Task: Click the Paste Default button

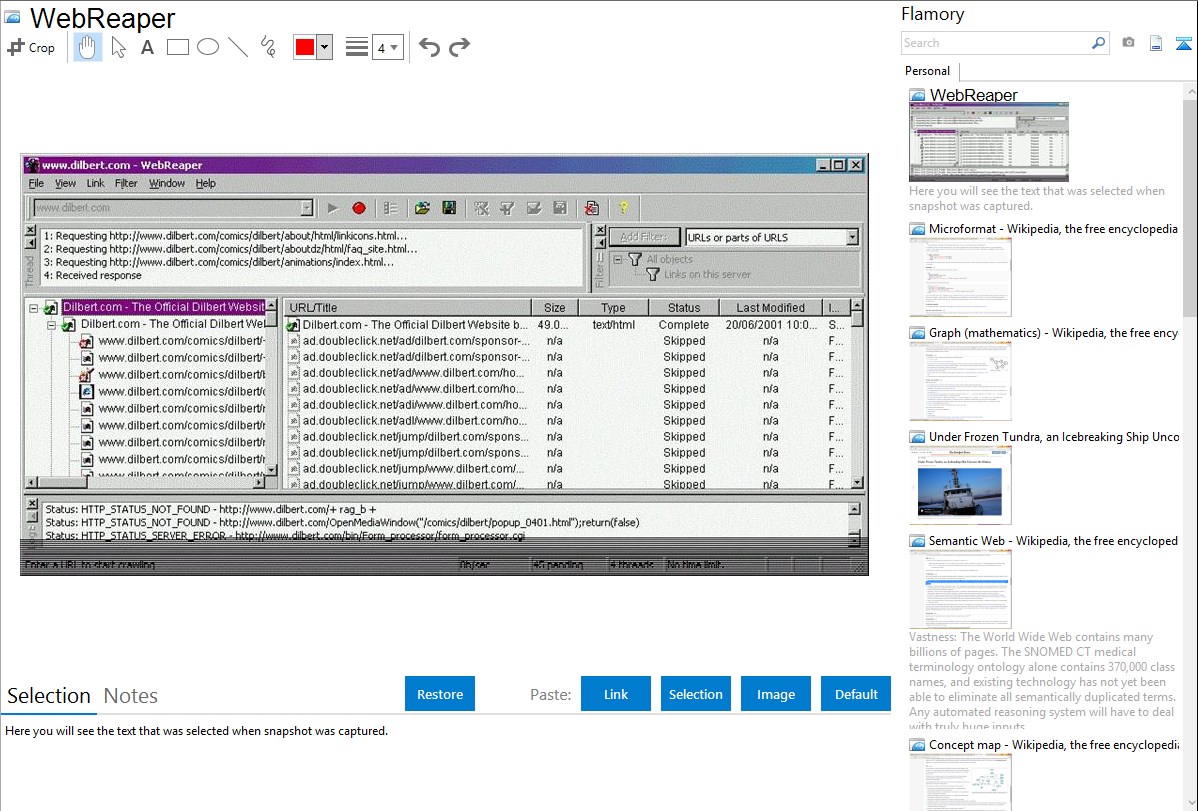Action: click(856, 694)
